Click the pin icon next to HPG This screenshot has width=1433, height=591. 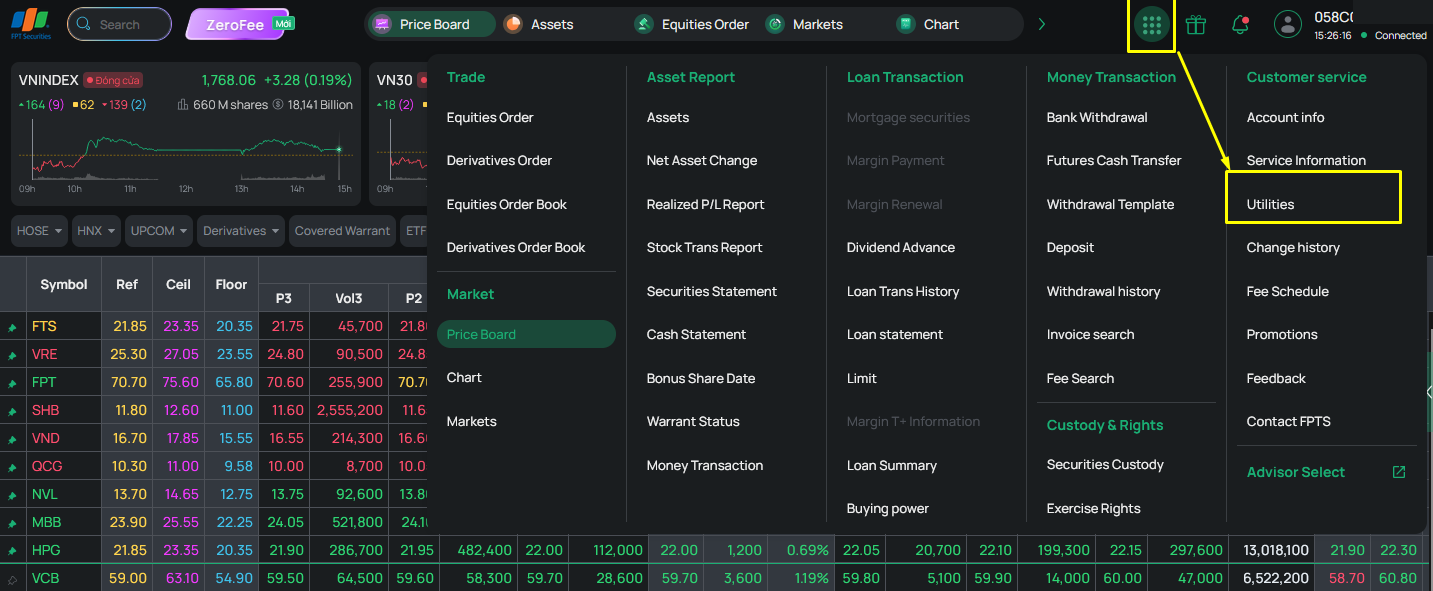[x=12, y=551]
